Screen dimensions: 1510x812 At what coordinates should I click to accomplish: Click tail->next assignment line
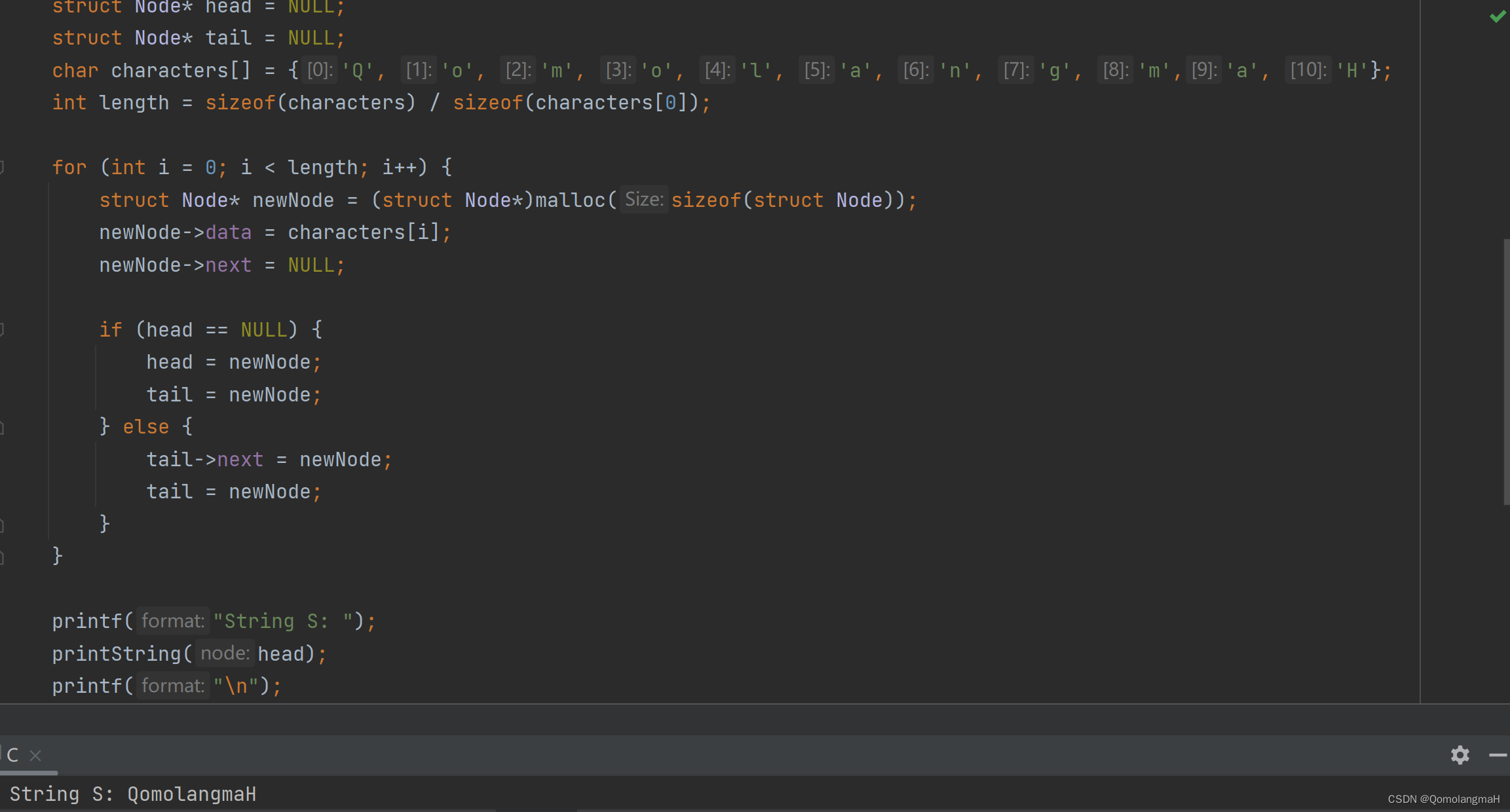coord(269,460)
